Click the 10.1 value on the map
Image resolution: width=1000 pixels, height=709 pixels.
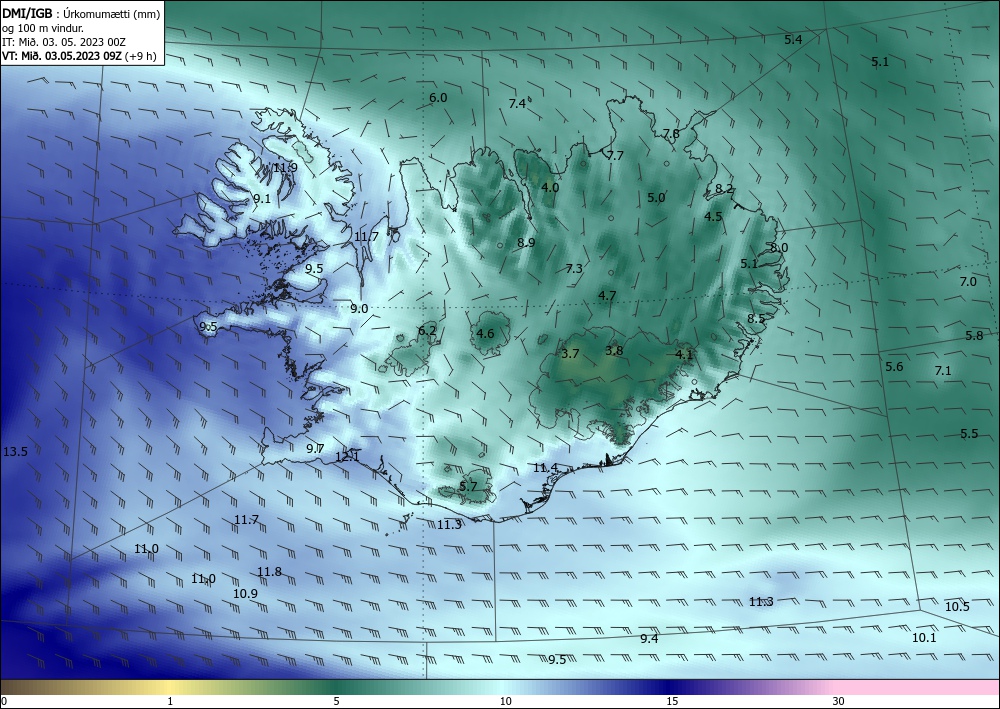[924, 637]
